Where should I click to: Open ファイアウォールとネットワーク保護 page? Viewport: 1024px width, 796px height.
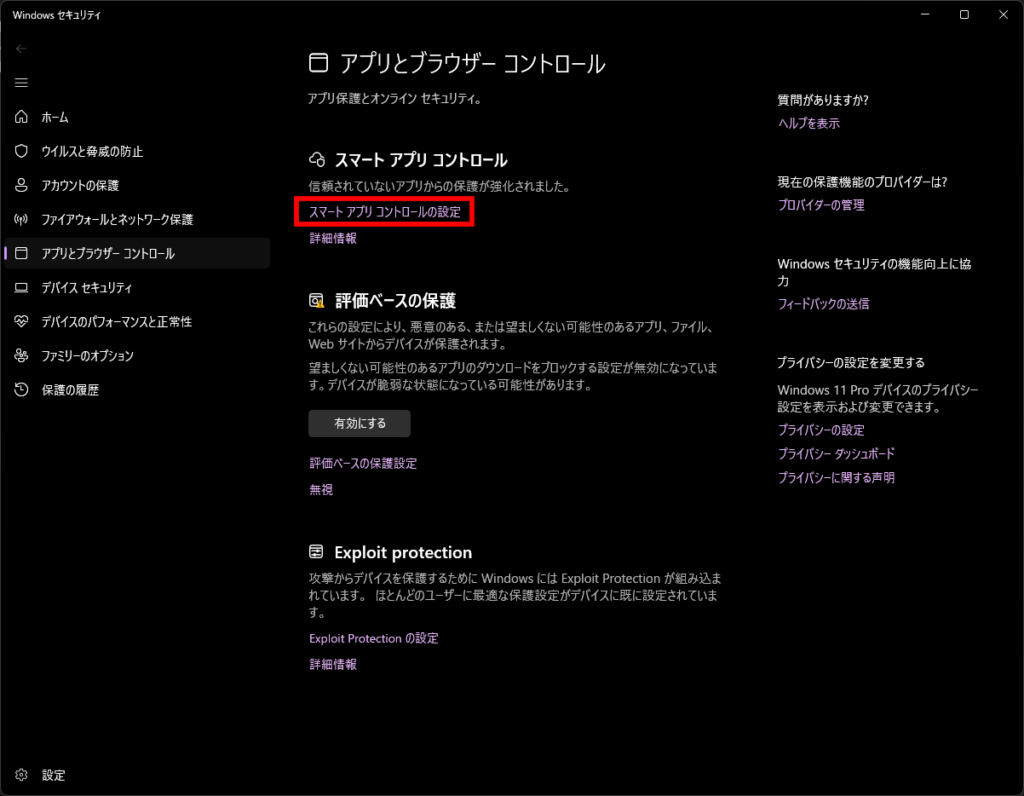pyautogui.click(x=117, y=219)
